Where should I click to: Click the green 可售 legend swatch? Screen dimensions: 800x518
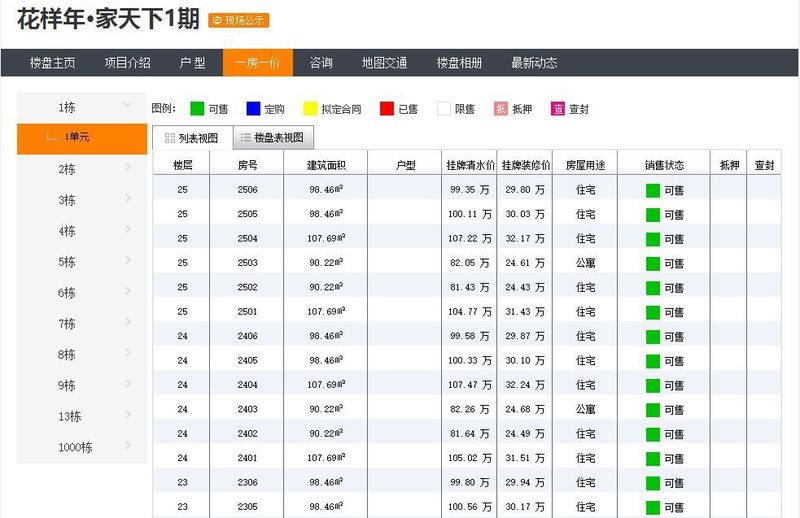coord(197,109)
